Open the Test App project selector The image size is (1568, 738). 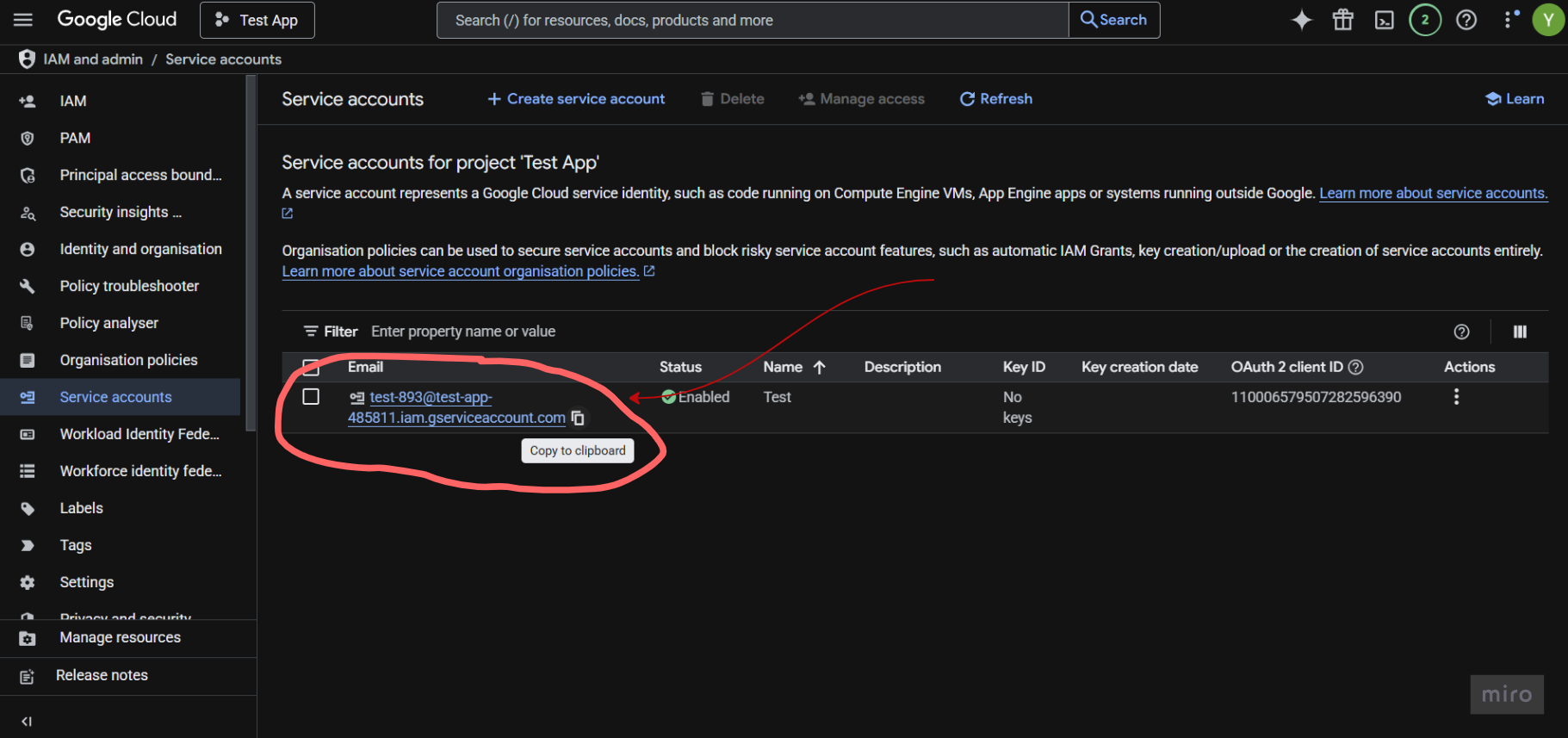click(x=257, y=20)
